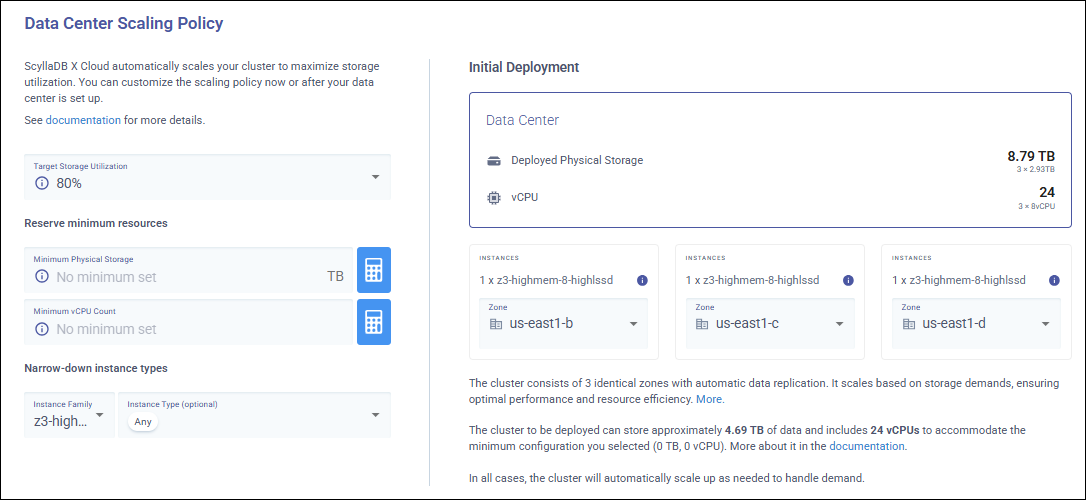Open the Target Storage Utilization dropdown
Image resolution: width=1086 pixels, height=500 pixels.
208,177
